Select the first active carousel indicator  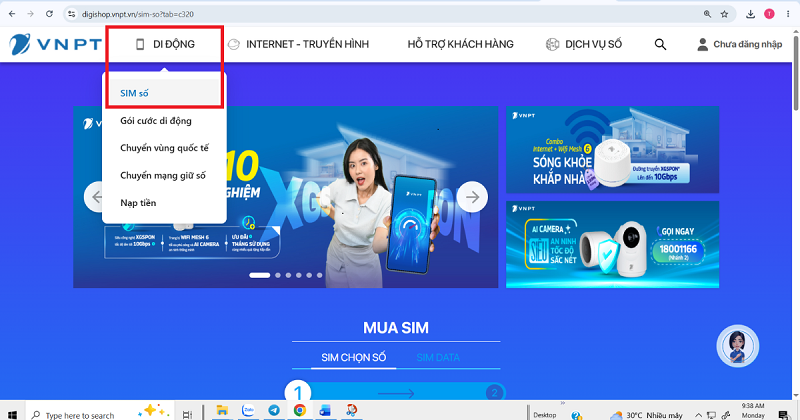pyautogui.click(x=260, y=275)
